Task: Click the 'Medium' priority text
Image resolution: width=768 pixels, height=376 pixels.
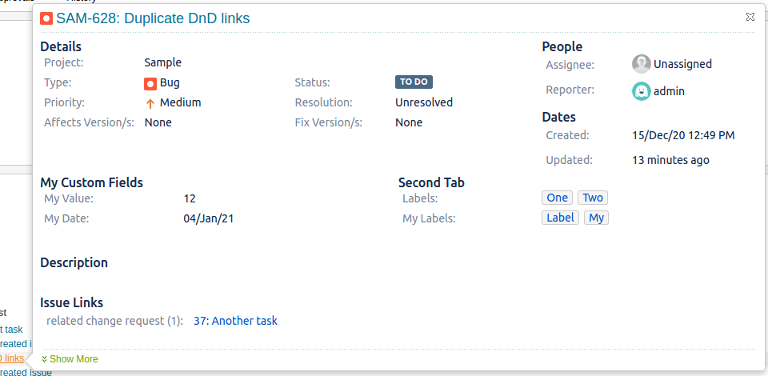Action: click(x=180, y=103)
